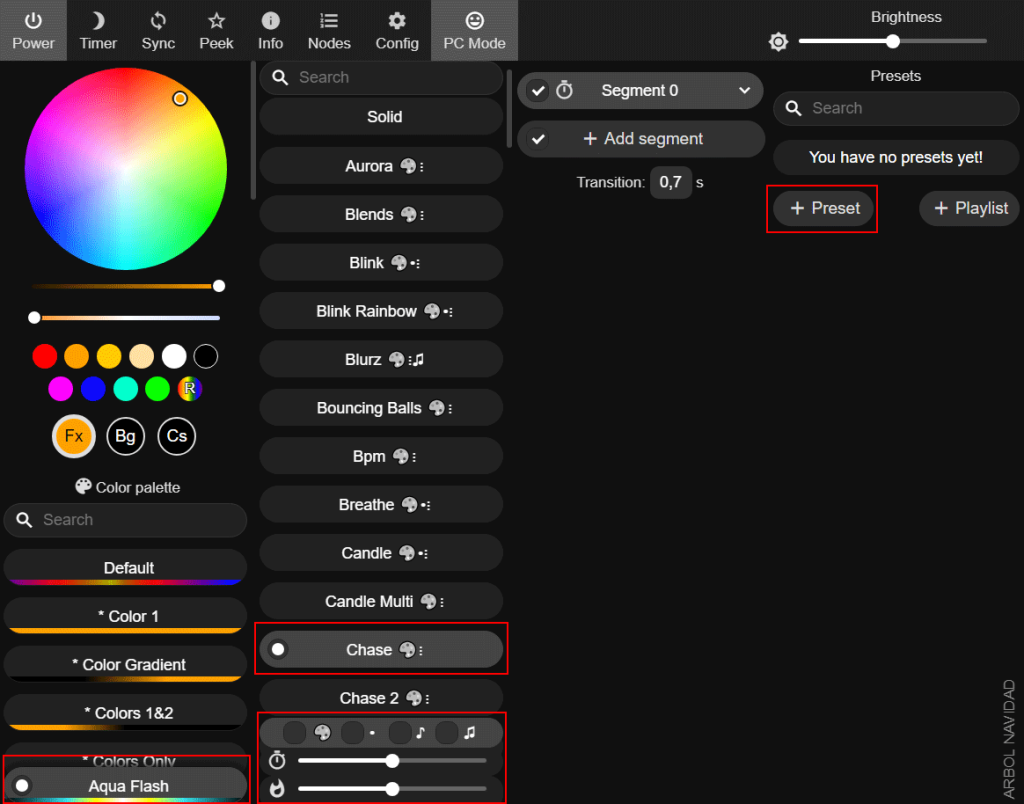Open the Config settings
The image size is (1024, 804).
click(x=397, y=31)
